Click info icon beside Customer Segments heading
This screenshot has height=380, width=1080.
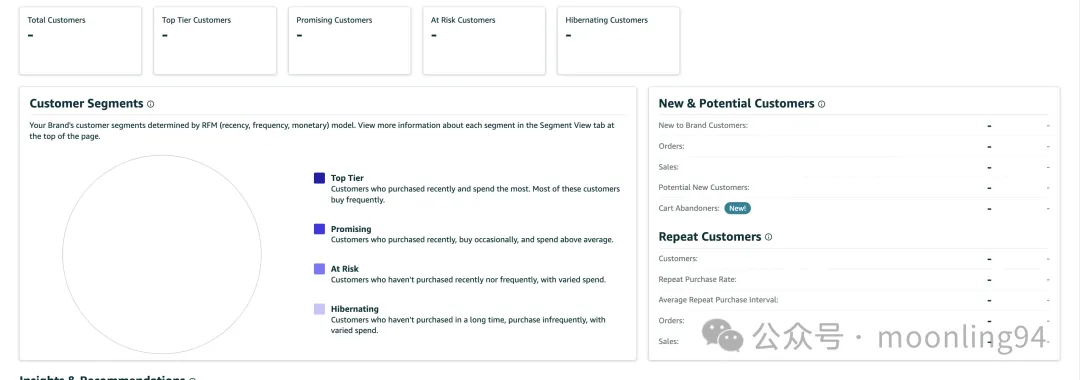pos(150,104)
